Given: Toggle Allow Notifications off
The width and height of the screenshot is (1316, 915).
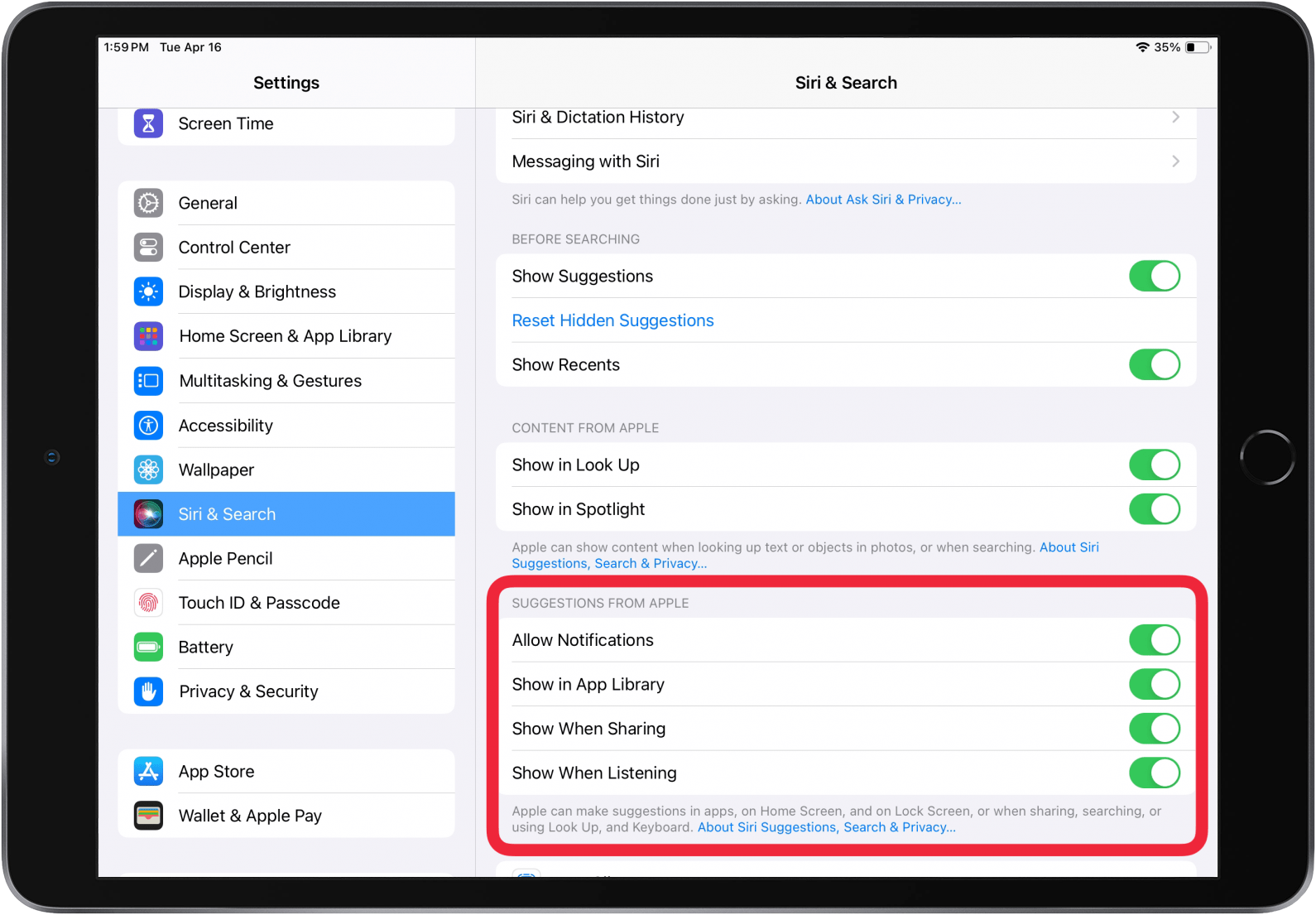Looking at the screenshot, I should point(1154,640).
